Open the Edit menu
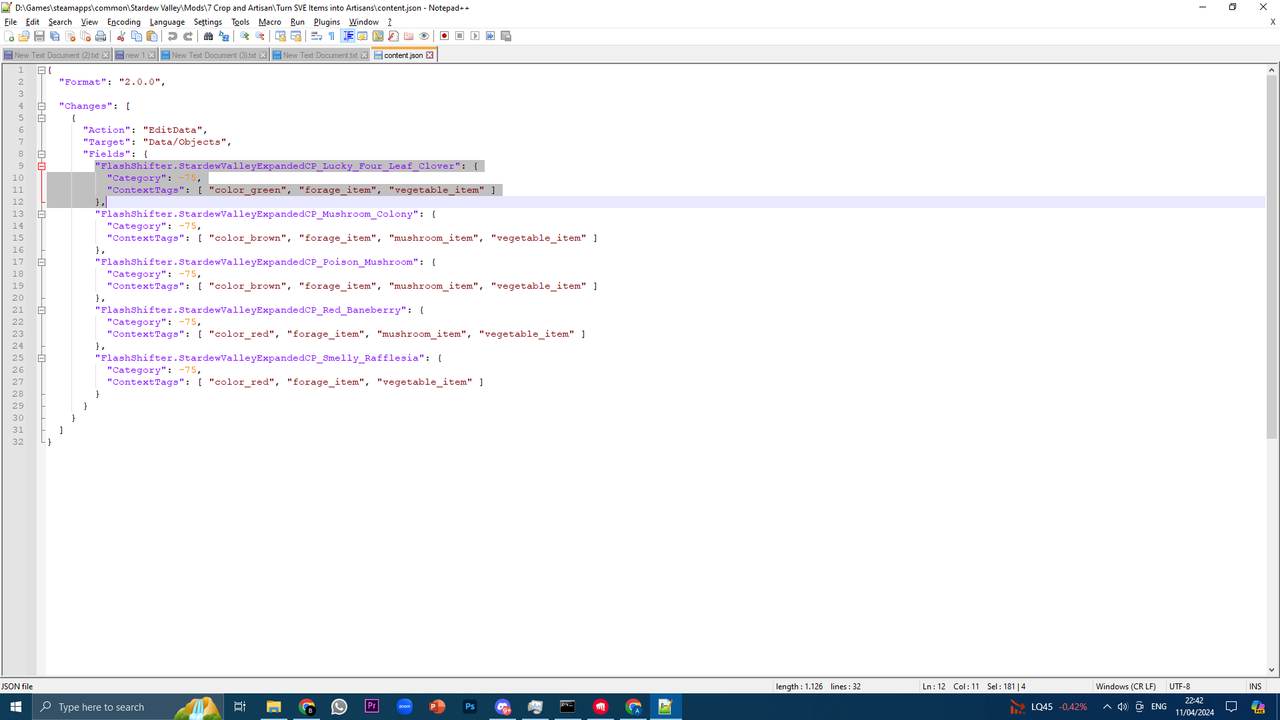1280x720 pixels. pyautogui.click(x=33, y=21)
